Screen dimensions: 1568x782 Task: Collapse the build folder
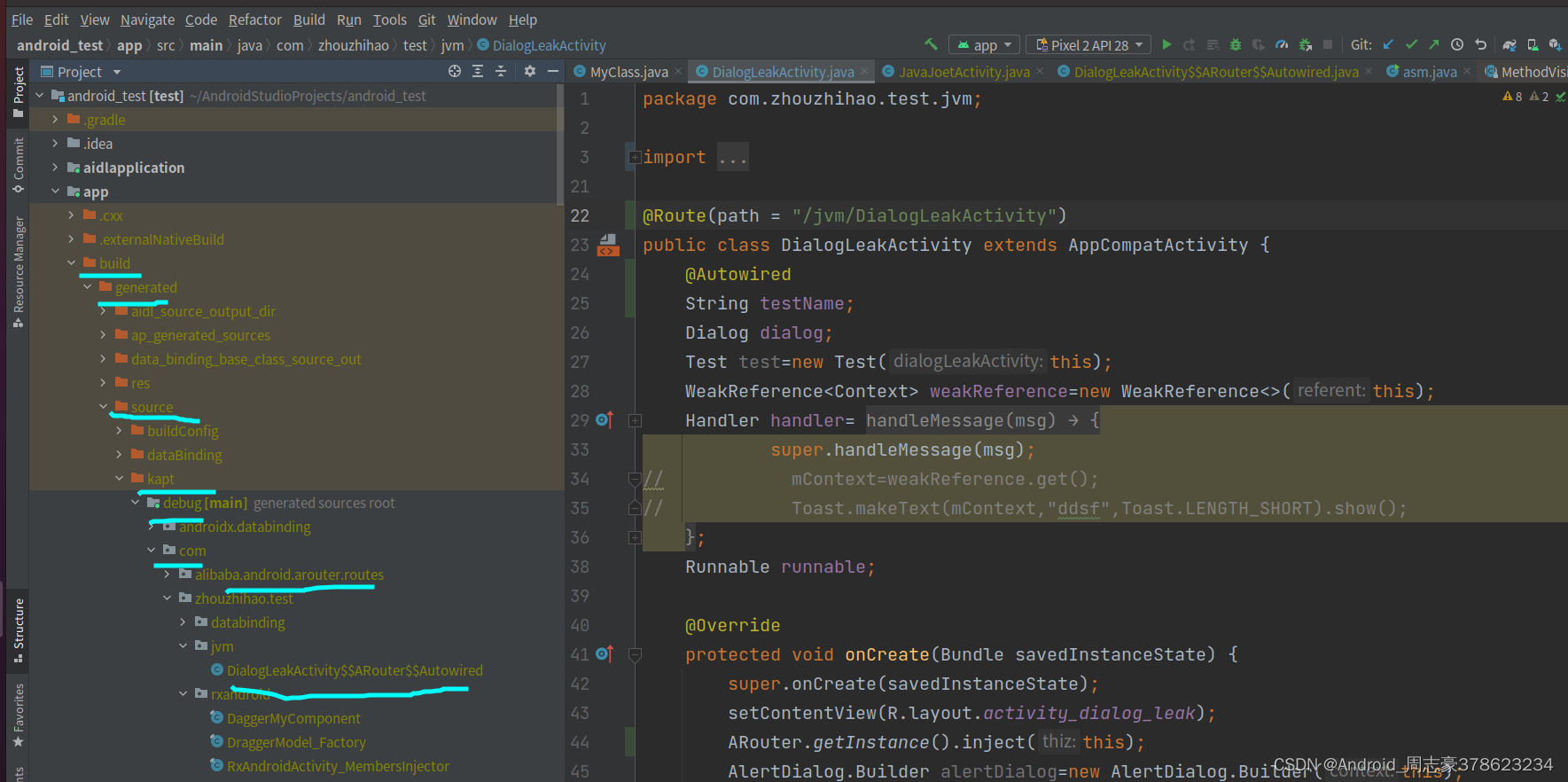click(71, 262)
